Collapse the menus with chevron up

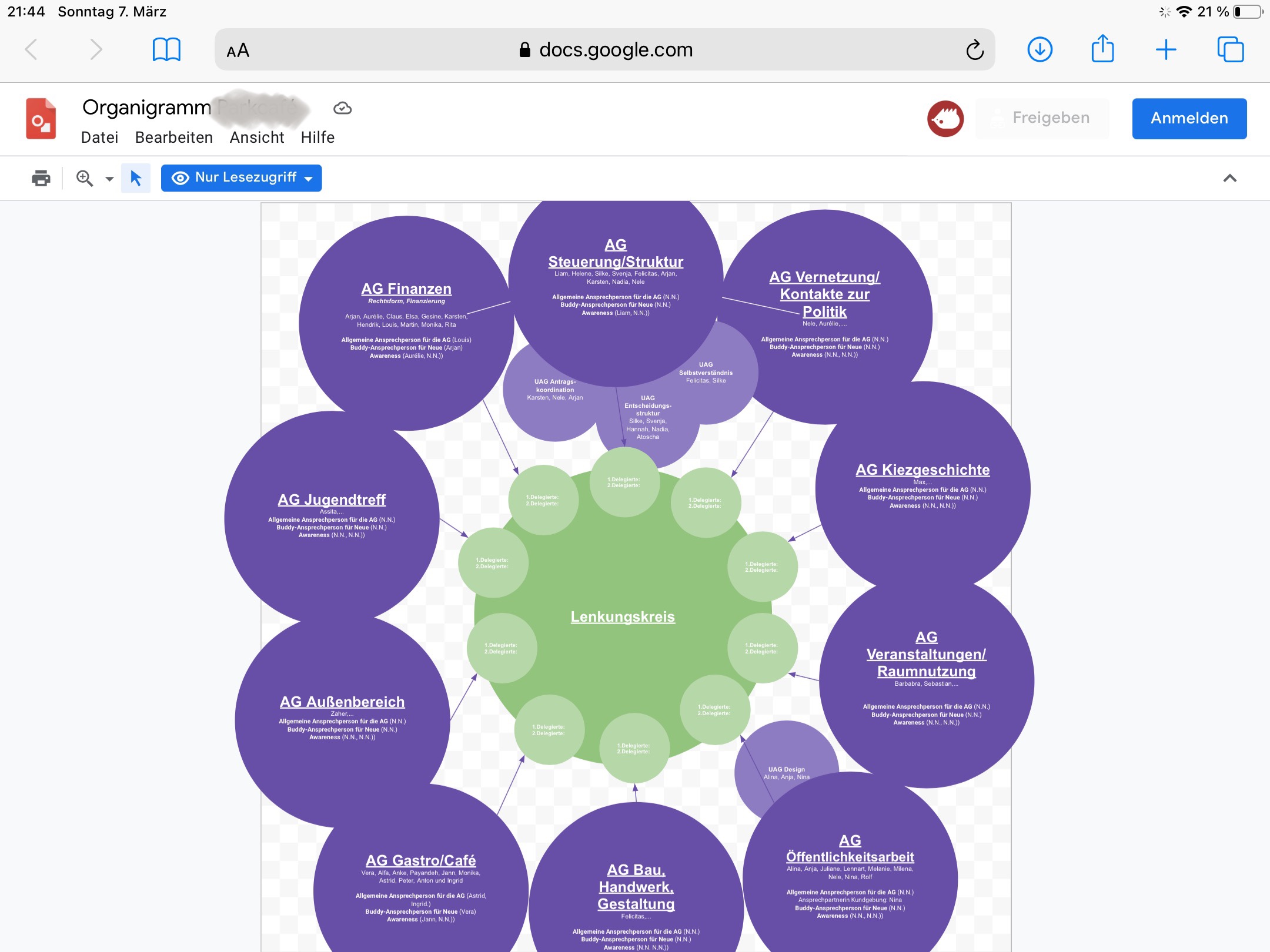click(x=1229, y=178)
